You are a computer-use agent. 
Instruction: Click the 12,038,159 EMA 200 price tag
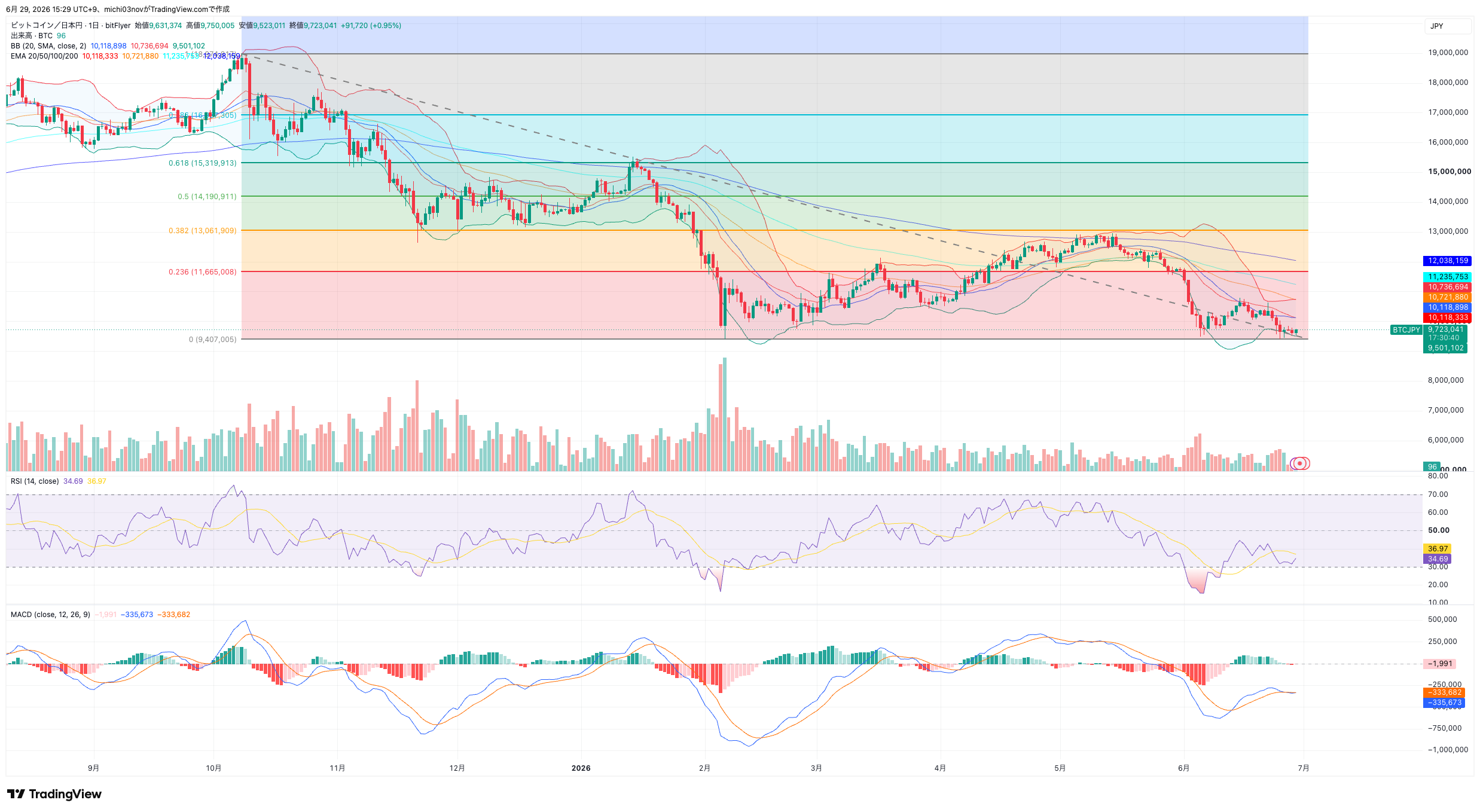point(1447,261)
